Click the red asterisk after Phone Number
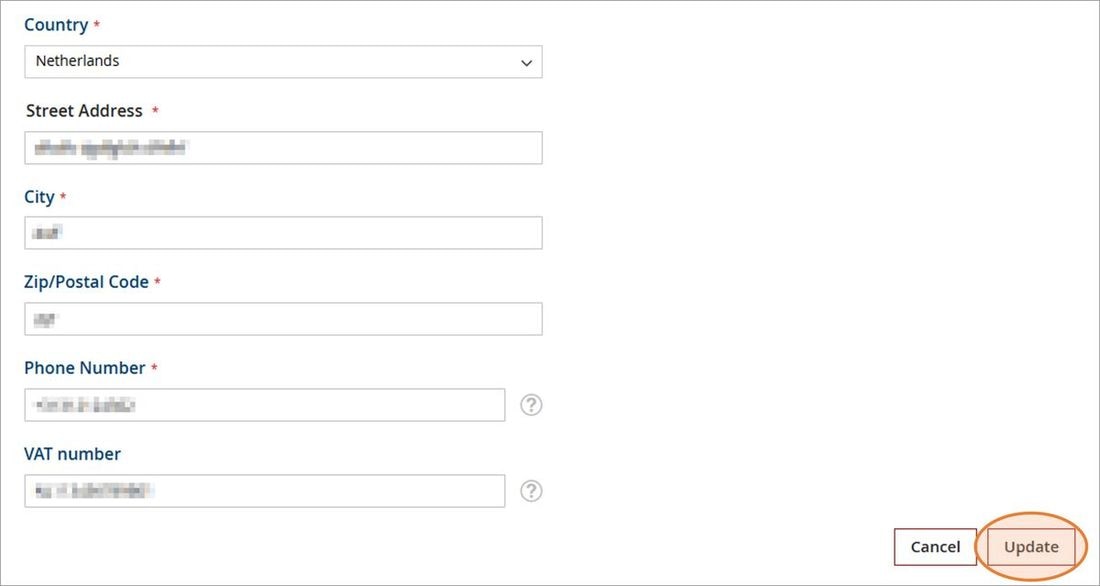1100x586 pixels. [154, 367]
